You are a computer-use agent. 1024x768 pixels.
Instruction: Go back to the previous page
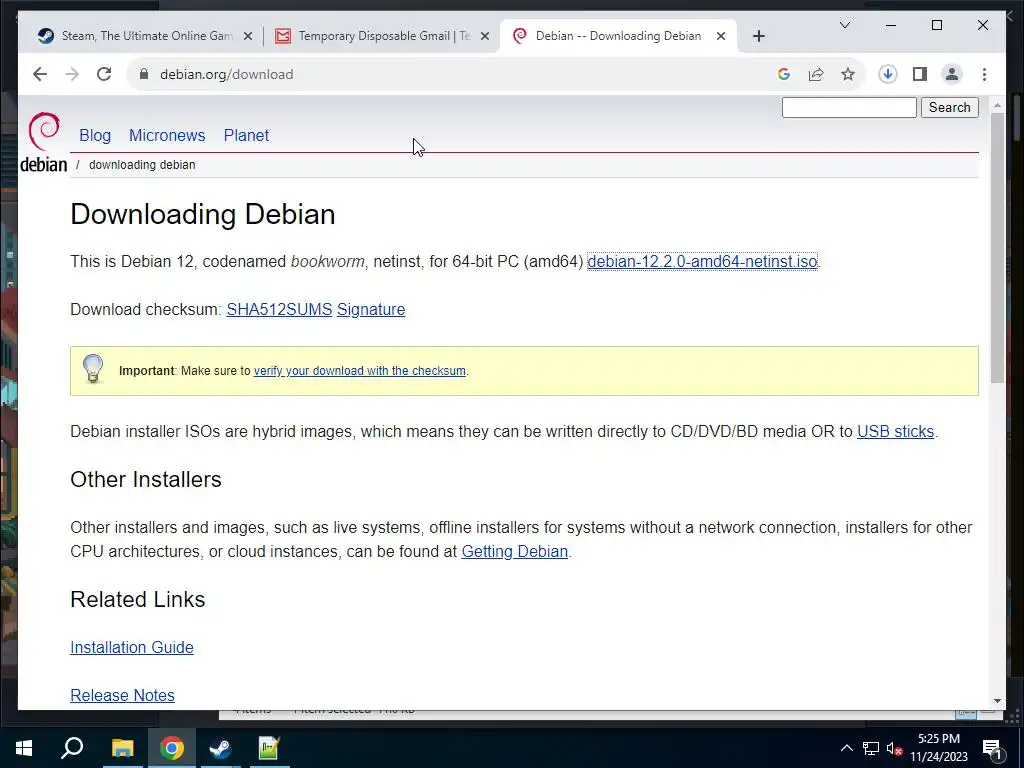pos(40,74)
